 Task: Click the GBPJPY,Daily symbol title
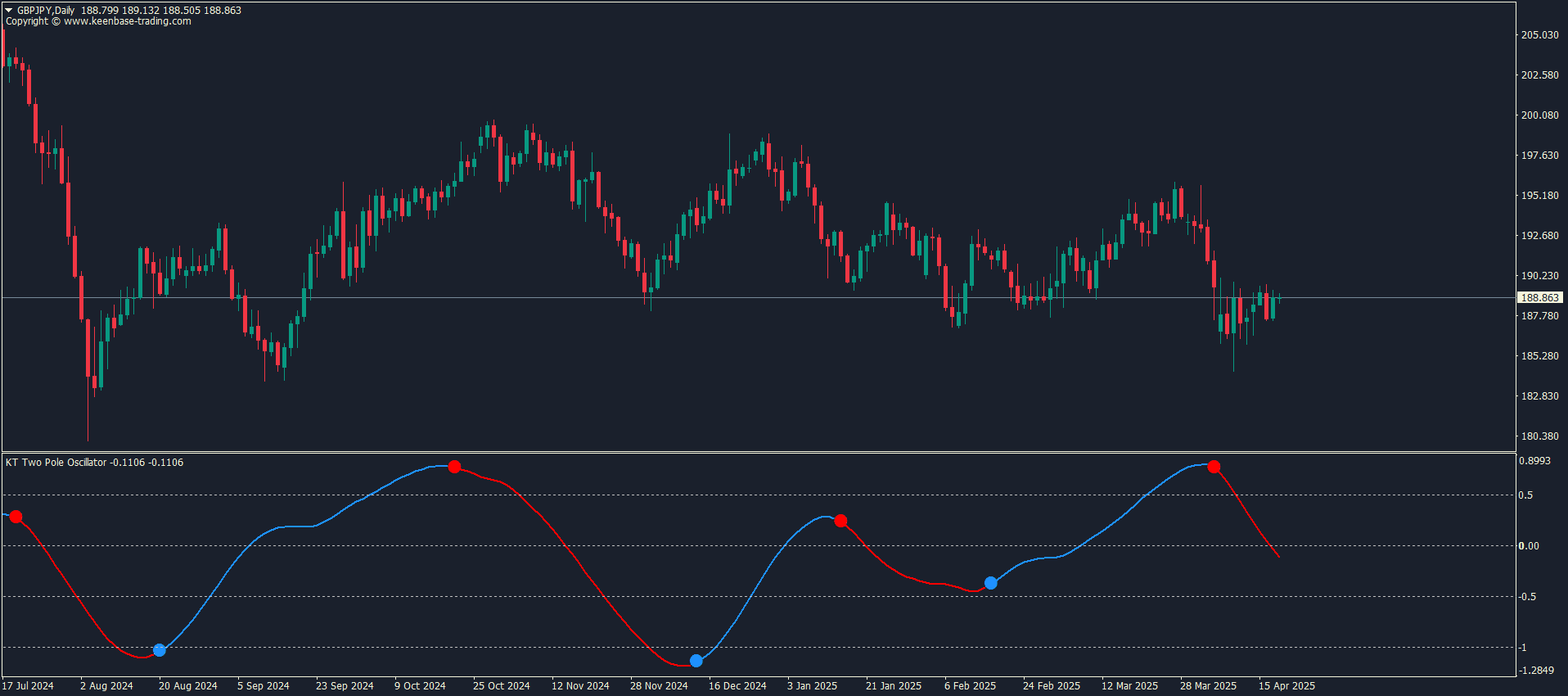(x=46, y=11)
